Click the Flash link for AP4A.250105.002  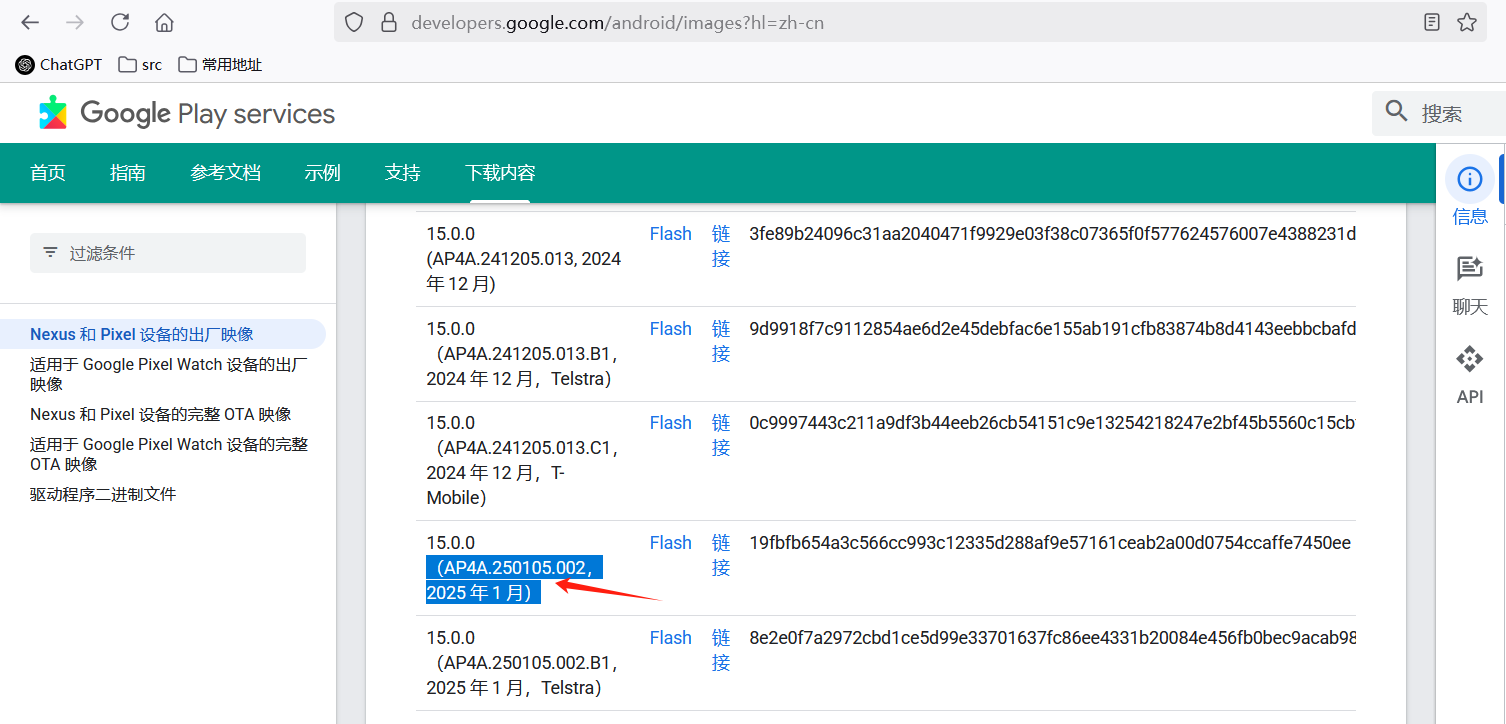tap(670, 542)
